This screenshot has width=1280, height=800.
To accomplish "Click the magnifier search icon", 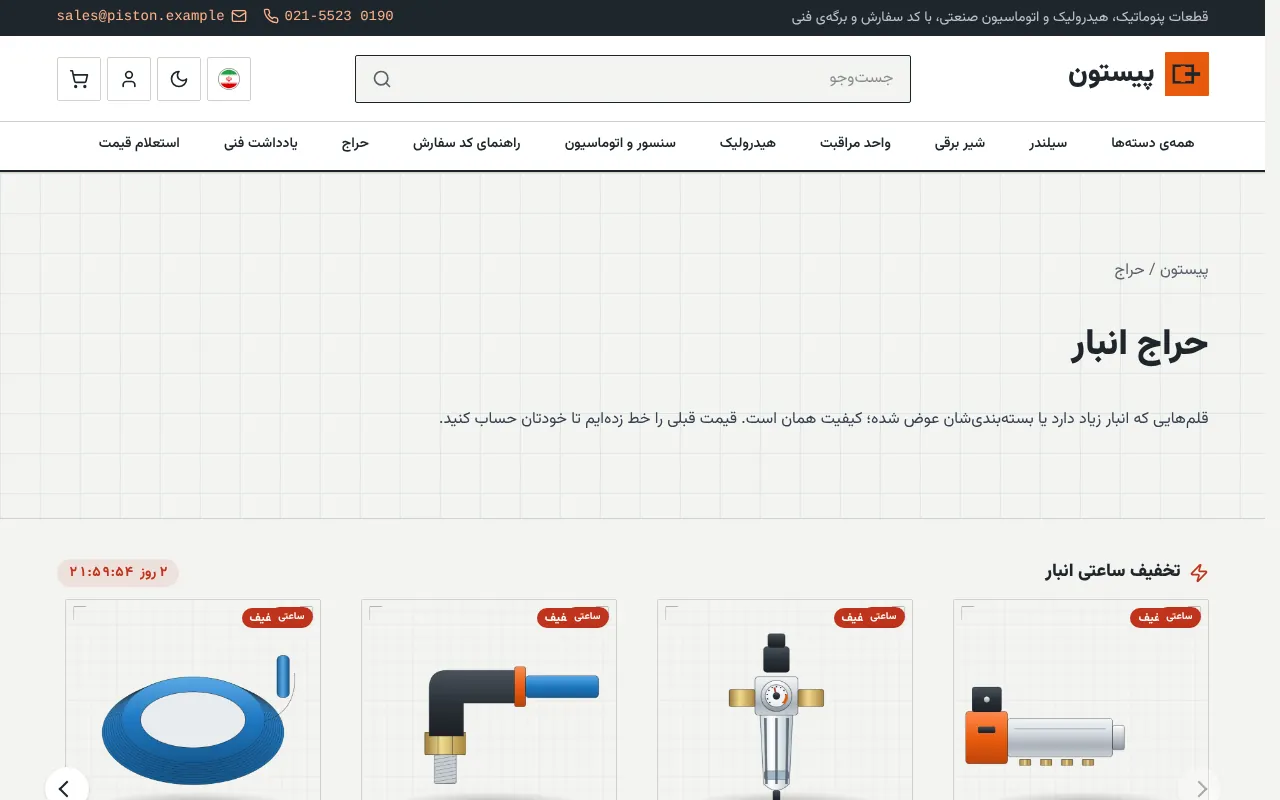I will (381, 79).
